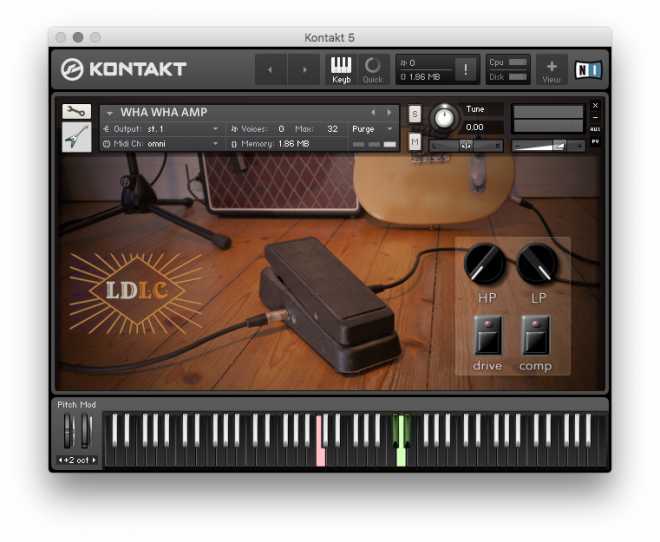The image size is (660, 542).
Task: Load the previous instrument with the left header arrow
Action: pos(270,69)
